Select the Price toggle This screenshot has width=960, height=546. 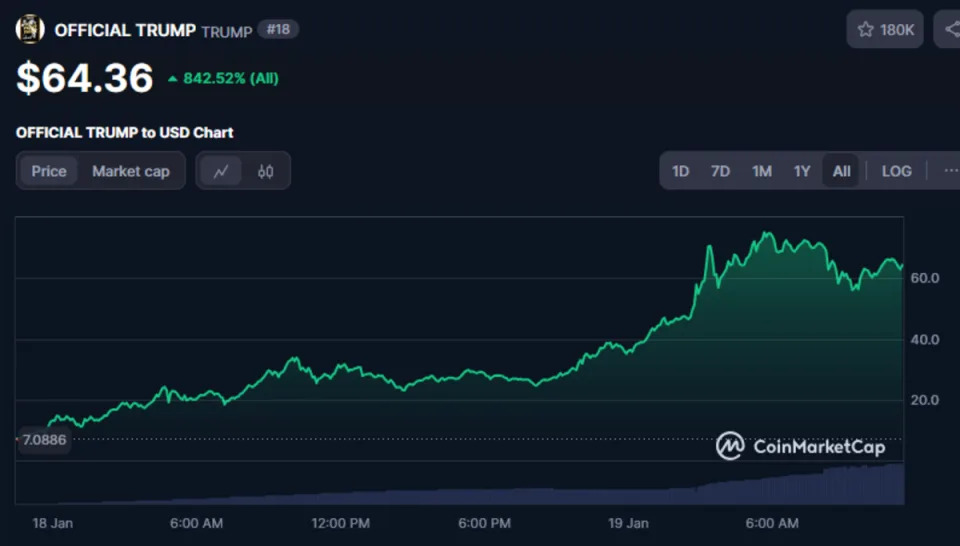point(49,171)
